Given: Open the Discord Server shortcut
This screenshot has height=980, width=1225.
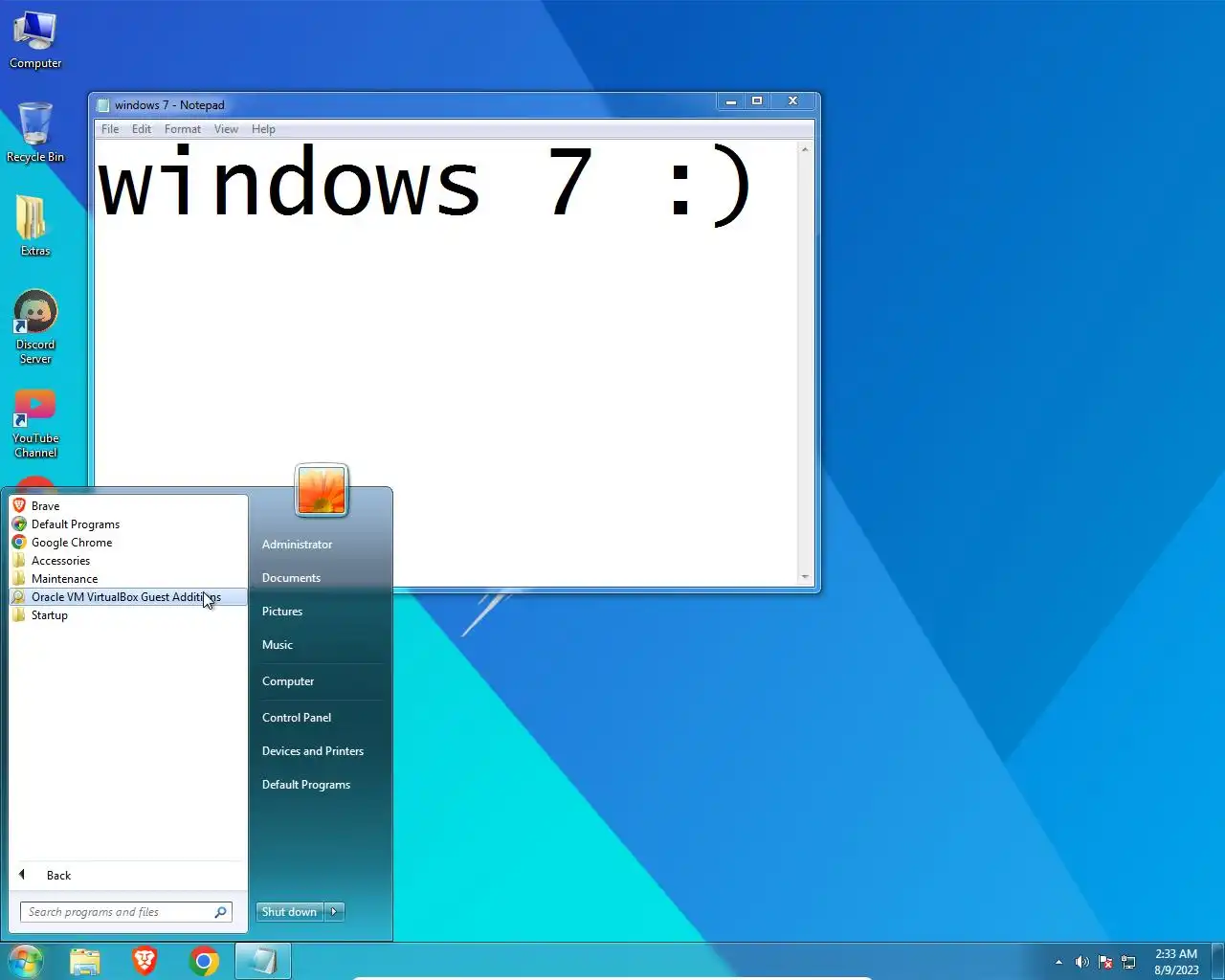Looking at the screenshot, I should [35, 326].
